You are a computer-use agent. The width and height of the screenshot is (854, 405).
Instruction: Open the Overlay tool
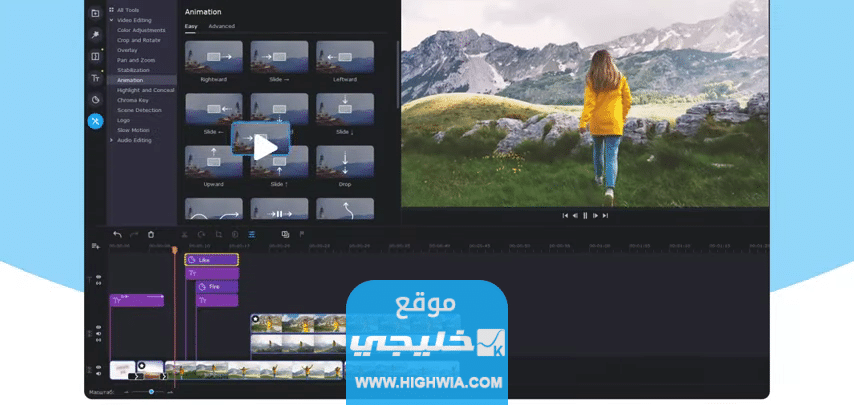pyautogui.click(x=127, y=50)
